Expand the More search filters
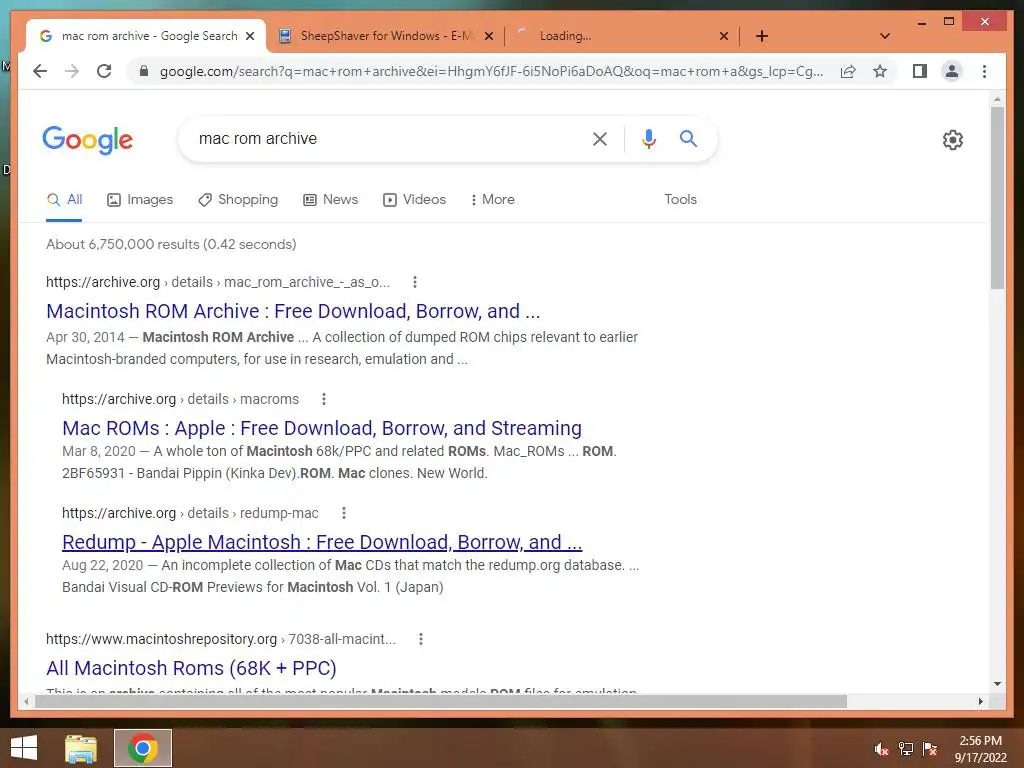Screen dimensions: 1024x768 point(492,199)
